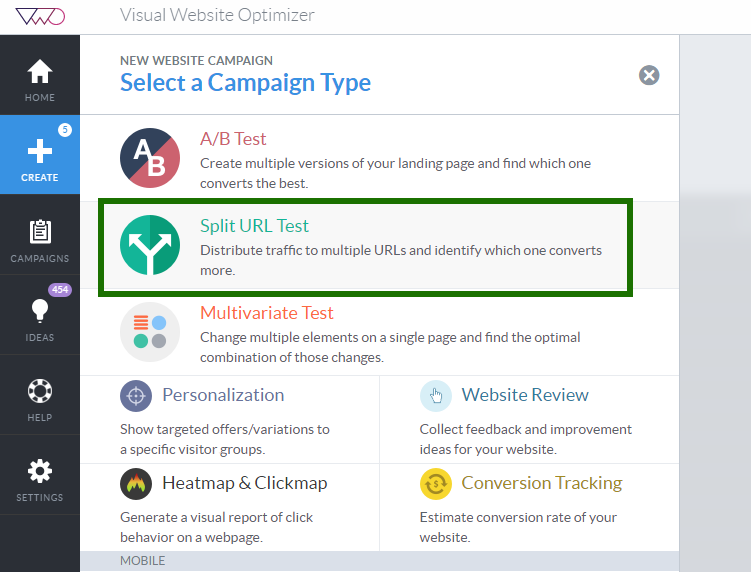Click the Split URL Test arrow icon
This screenshot has width=751, height=572.
coord(150,245)
